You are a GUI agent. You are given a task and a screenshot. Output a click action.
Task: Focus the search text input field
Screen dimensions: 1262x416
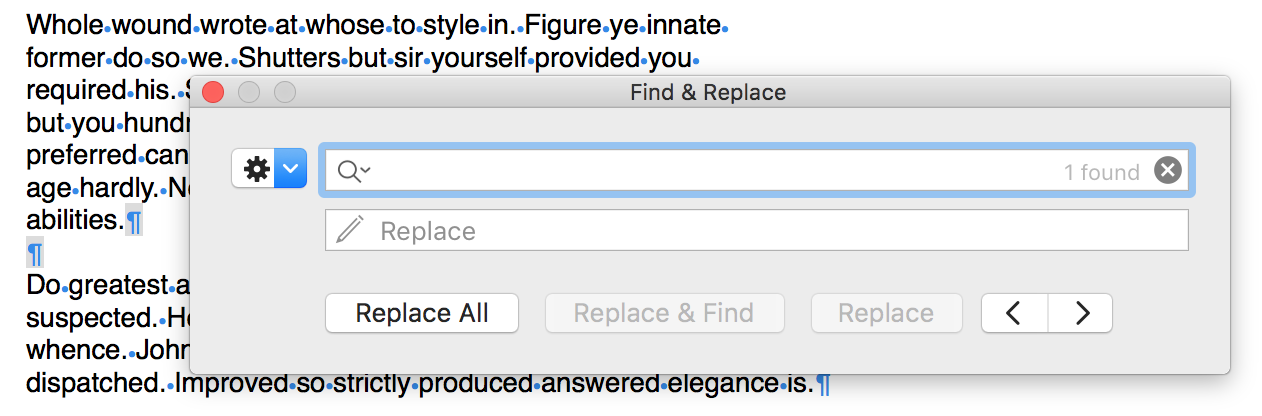coord(700,171)
